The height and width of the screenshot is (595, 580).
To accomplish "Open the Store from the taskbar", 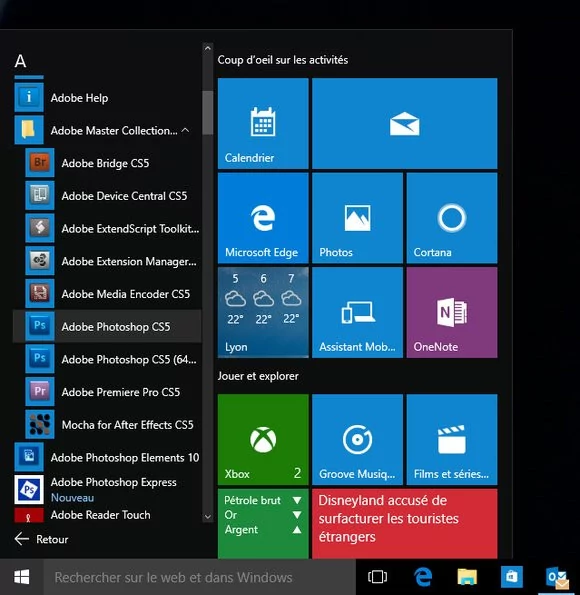I will pos(512,577).
